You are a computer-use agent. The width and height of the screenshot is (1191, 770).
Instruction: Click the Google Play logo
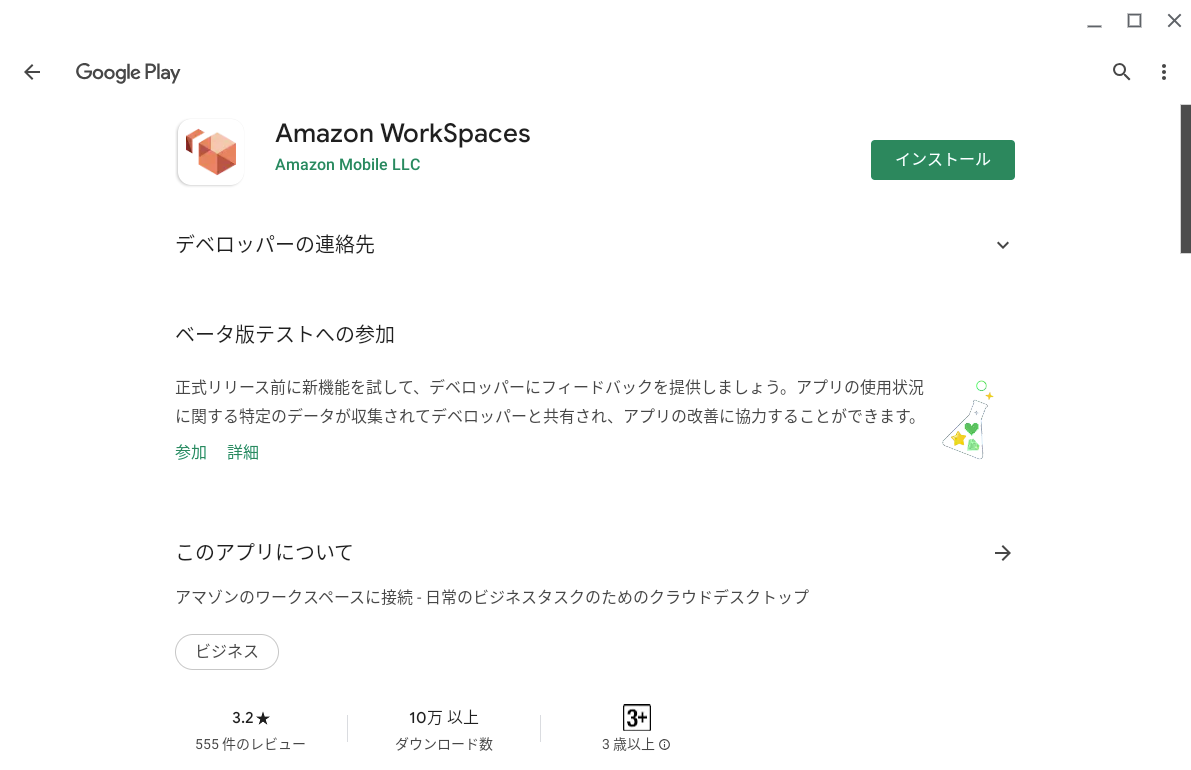click(127, 71)
